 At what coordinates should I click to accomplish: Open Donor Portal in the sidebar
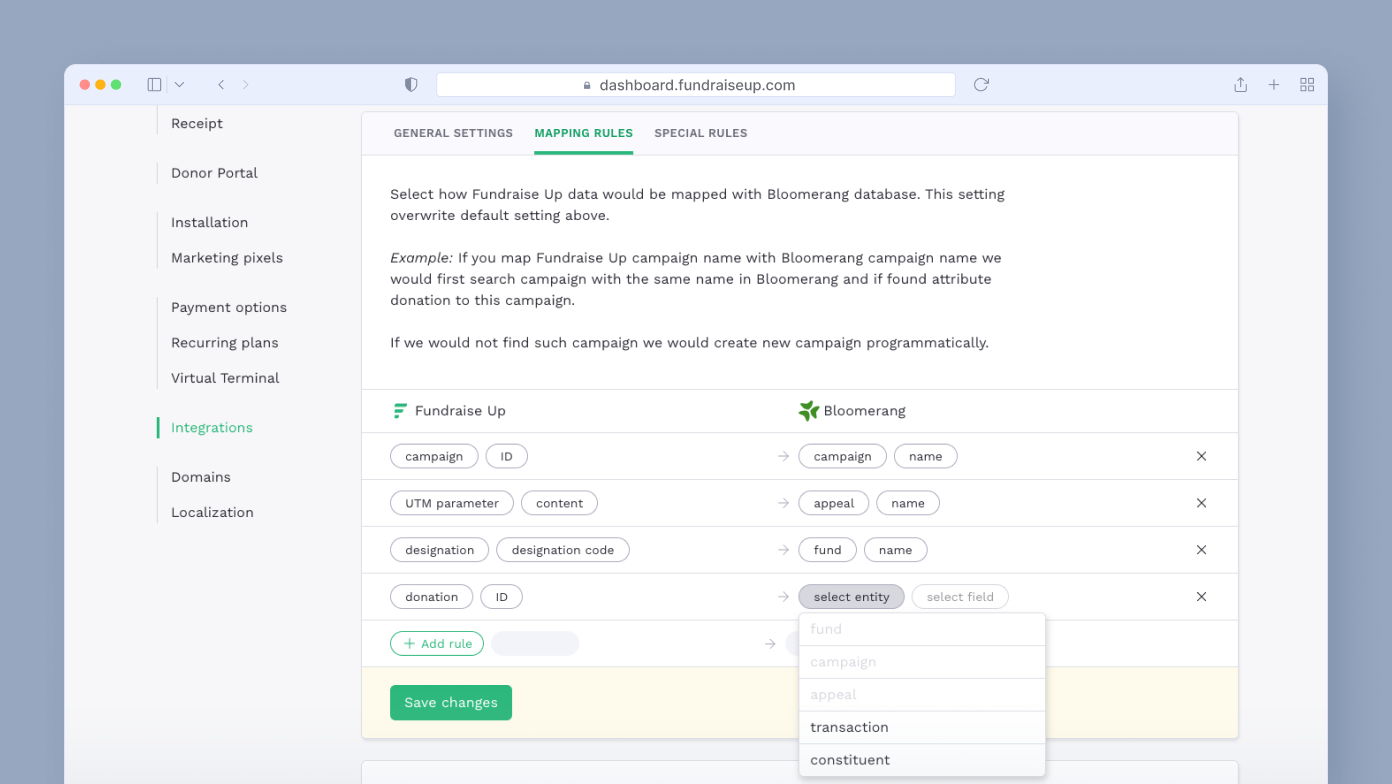214,173
